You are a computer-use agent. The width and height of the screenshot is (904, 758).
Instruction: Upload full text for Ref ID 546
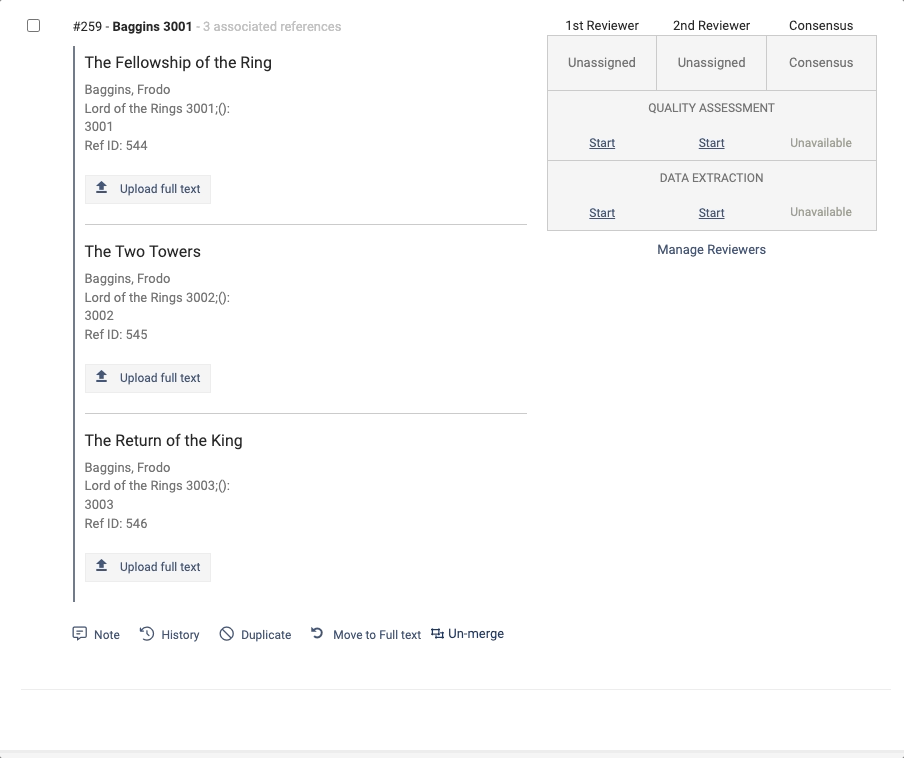148,567
